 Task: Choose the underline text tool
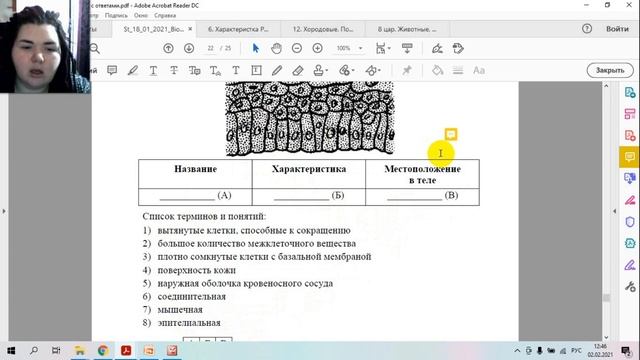(153, 71)
